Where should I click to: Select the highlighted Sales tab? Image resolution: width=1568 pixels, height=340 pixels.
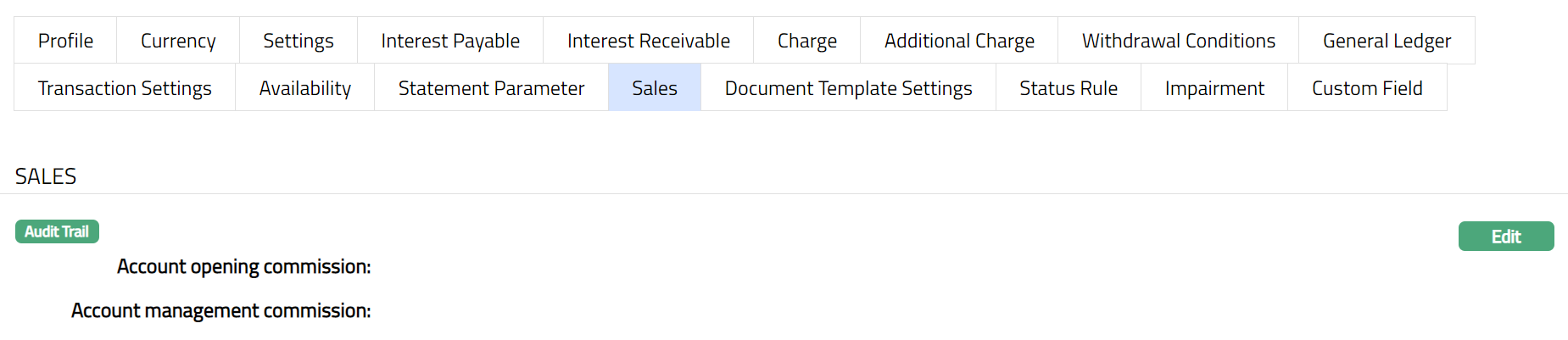[x=655, y=88]
